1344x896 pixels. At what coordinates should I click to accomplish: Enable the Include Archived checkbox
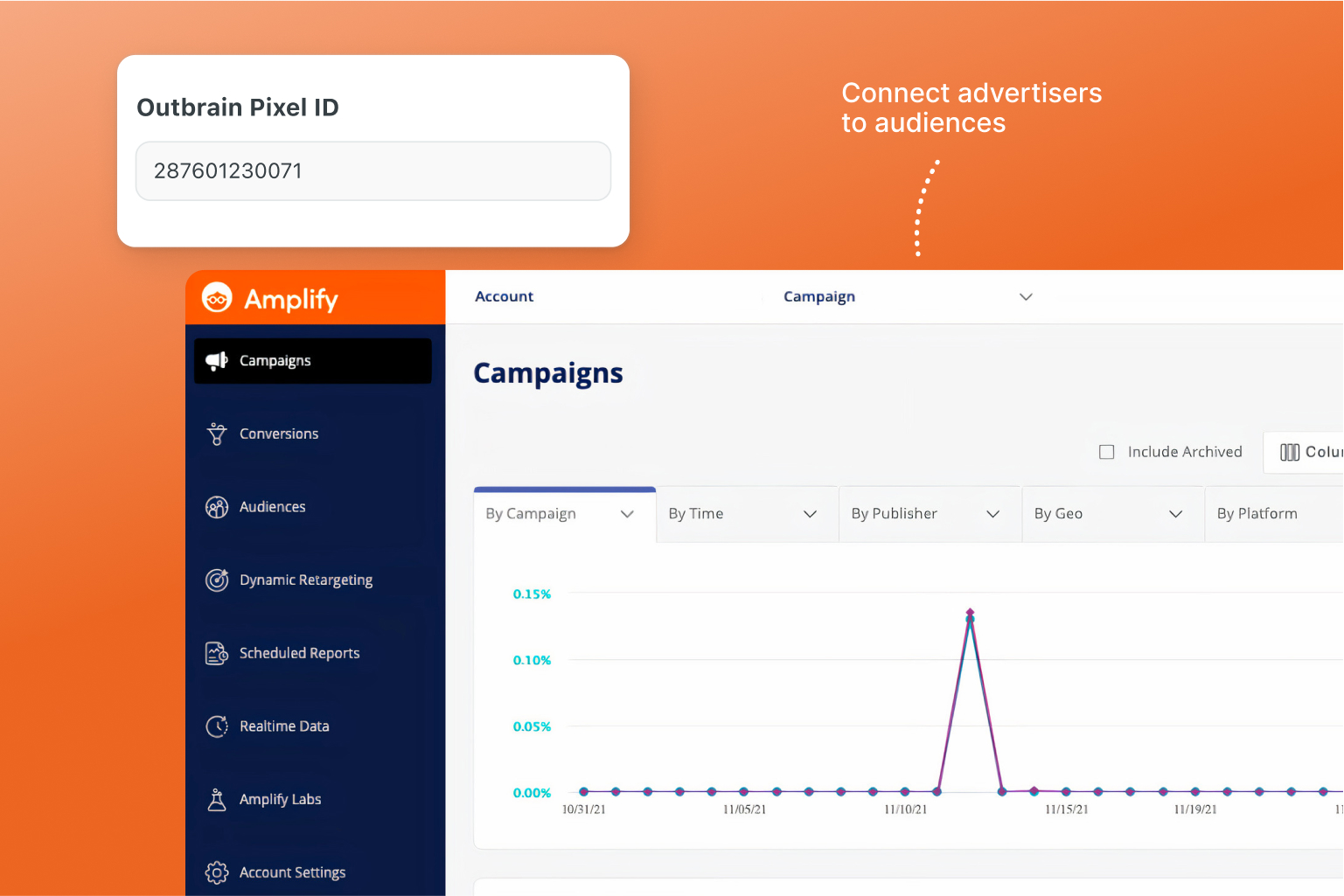[1106, 452]
